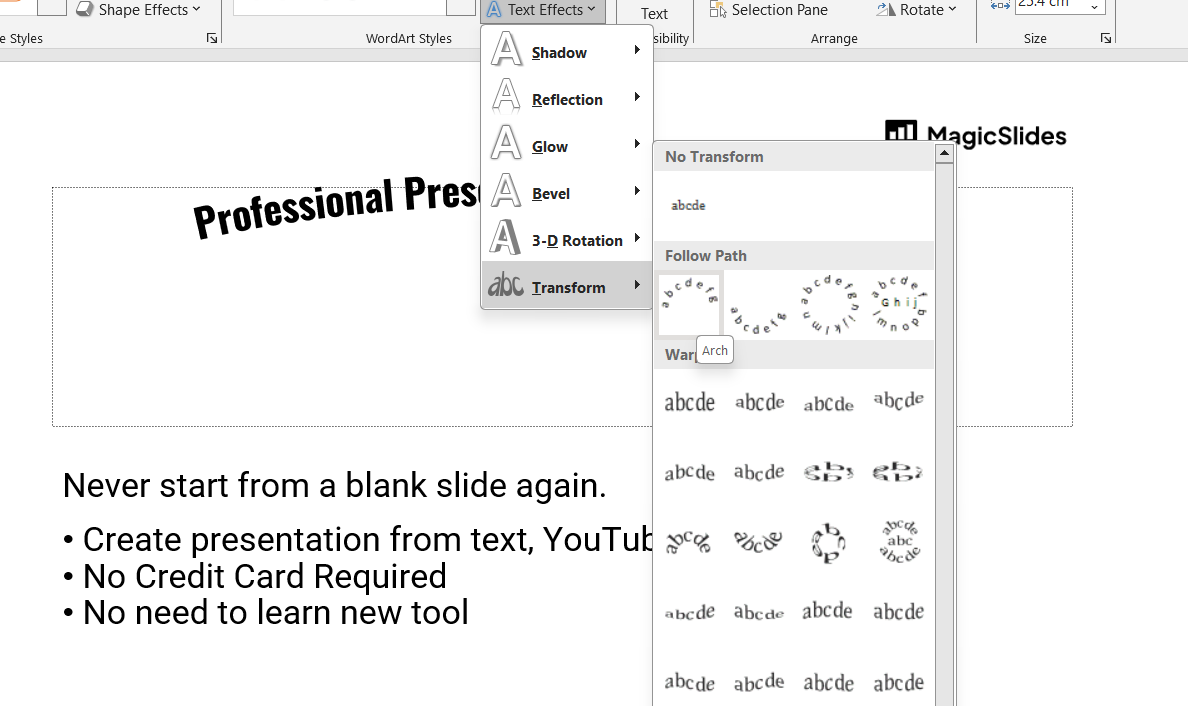Launch the Size group dialog launcher
The width and height of the screenshot is (1188, 706).
click(1106, 38)
